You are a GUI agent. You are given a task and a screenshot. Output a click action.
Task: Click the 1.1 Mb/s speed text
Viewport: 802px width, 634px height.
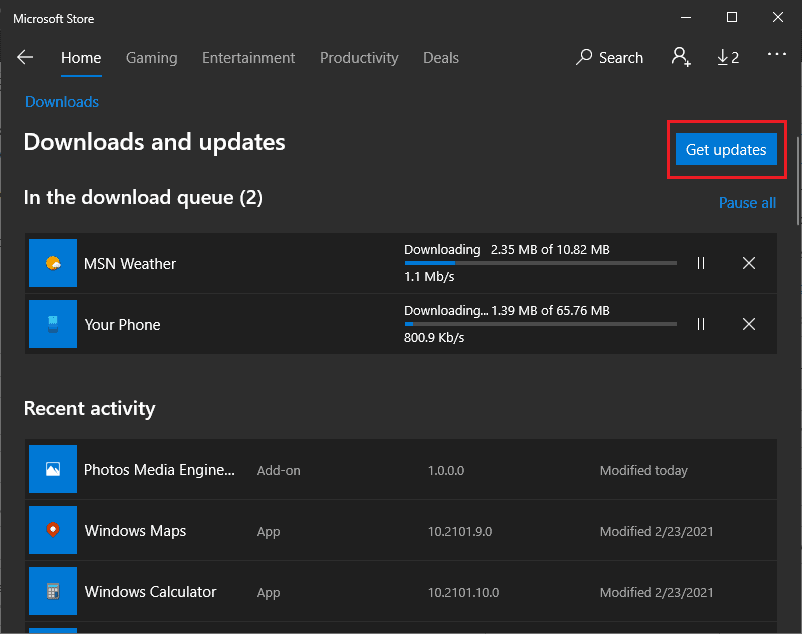429,277
